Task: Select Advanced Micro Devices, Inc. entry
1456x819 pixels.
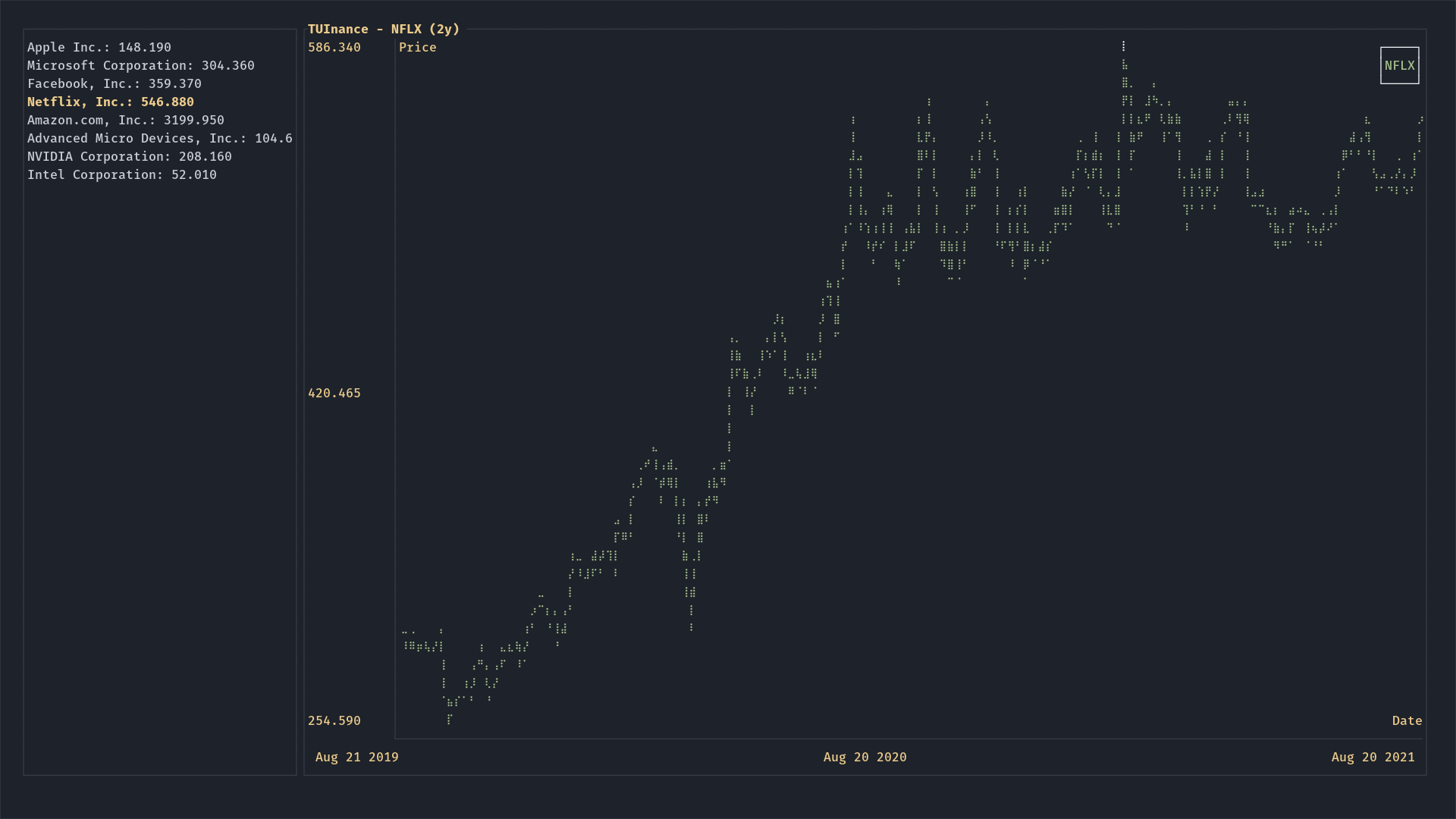Action: pos(159,138)
